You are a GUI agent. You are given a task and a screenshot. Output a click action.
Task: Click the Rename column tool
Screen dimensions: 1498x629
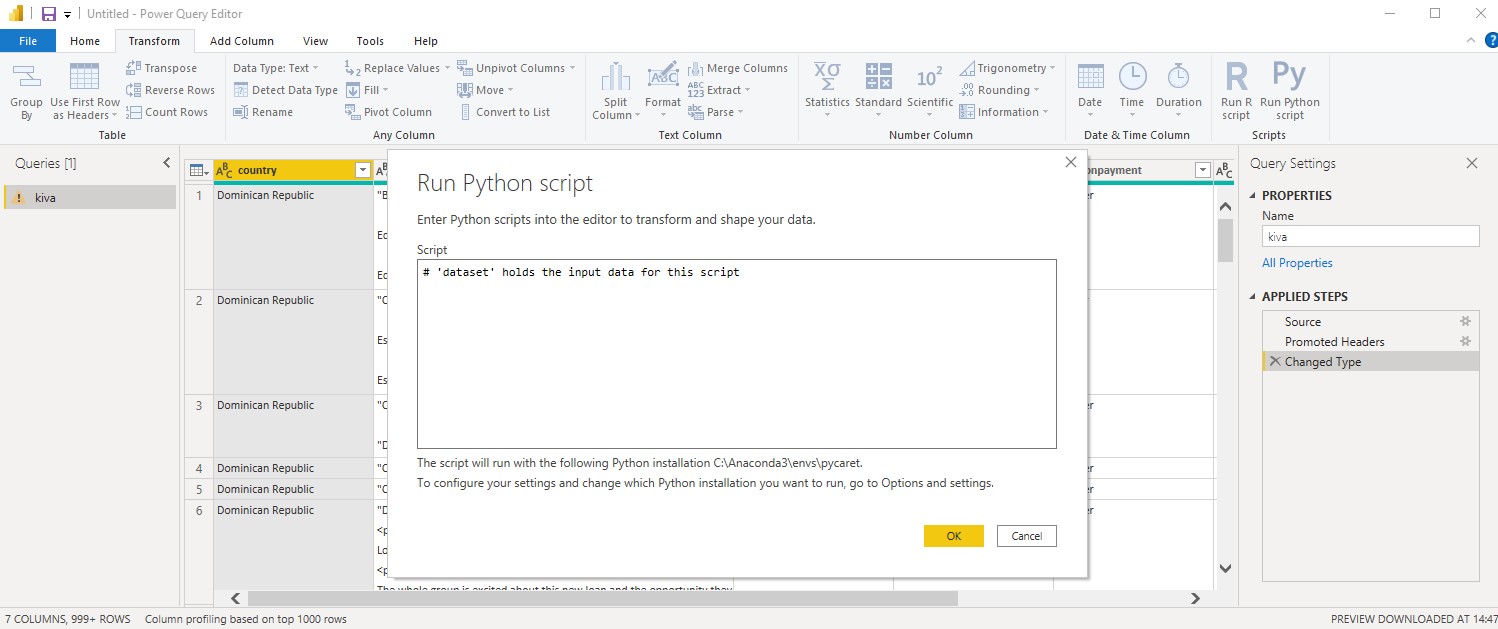click(x=263, y=112)
